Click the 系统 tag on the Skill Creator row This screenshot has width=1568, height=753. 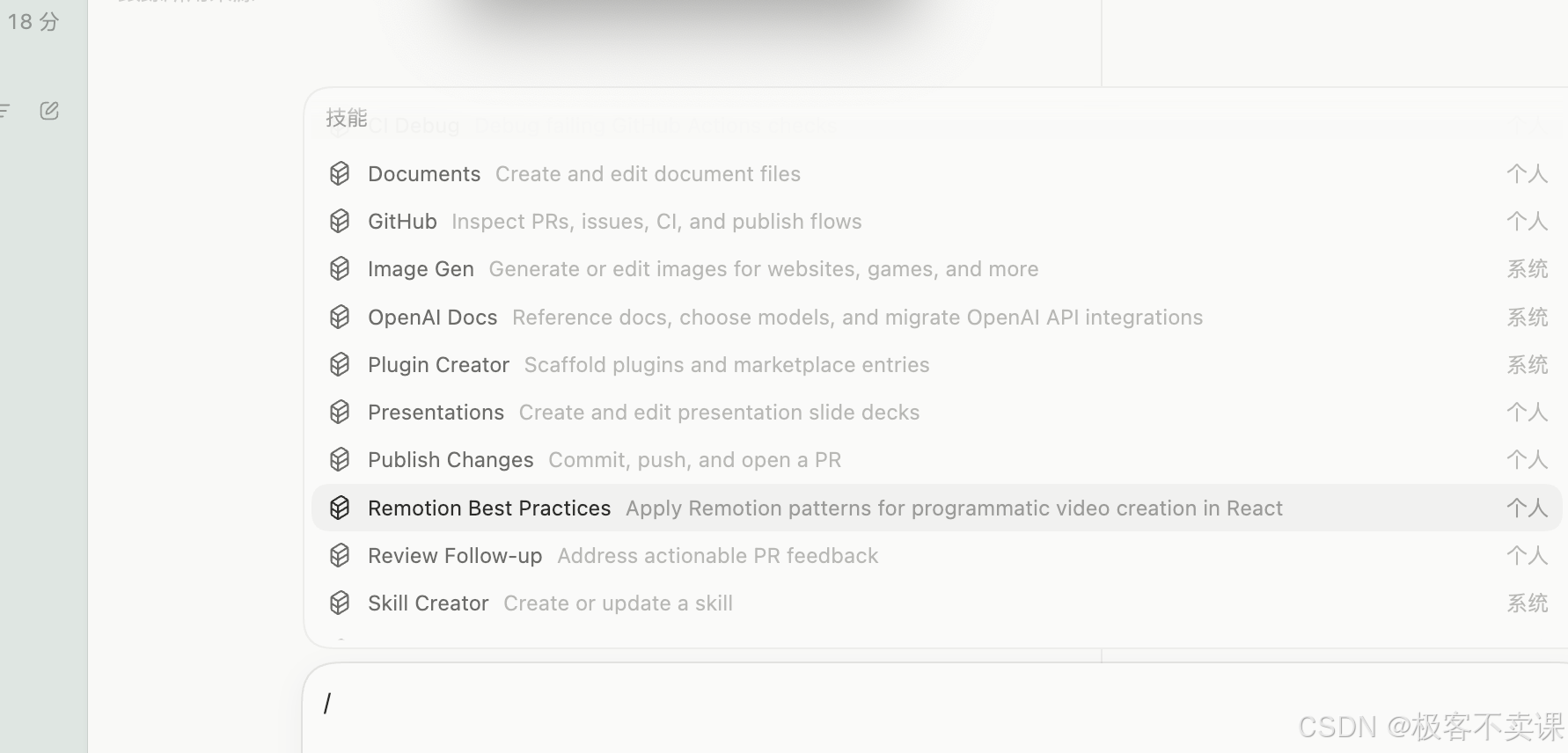(1527, 603)
